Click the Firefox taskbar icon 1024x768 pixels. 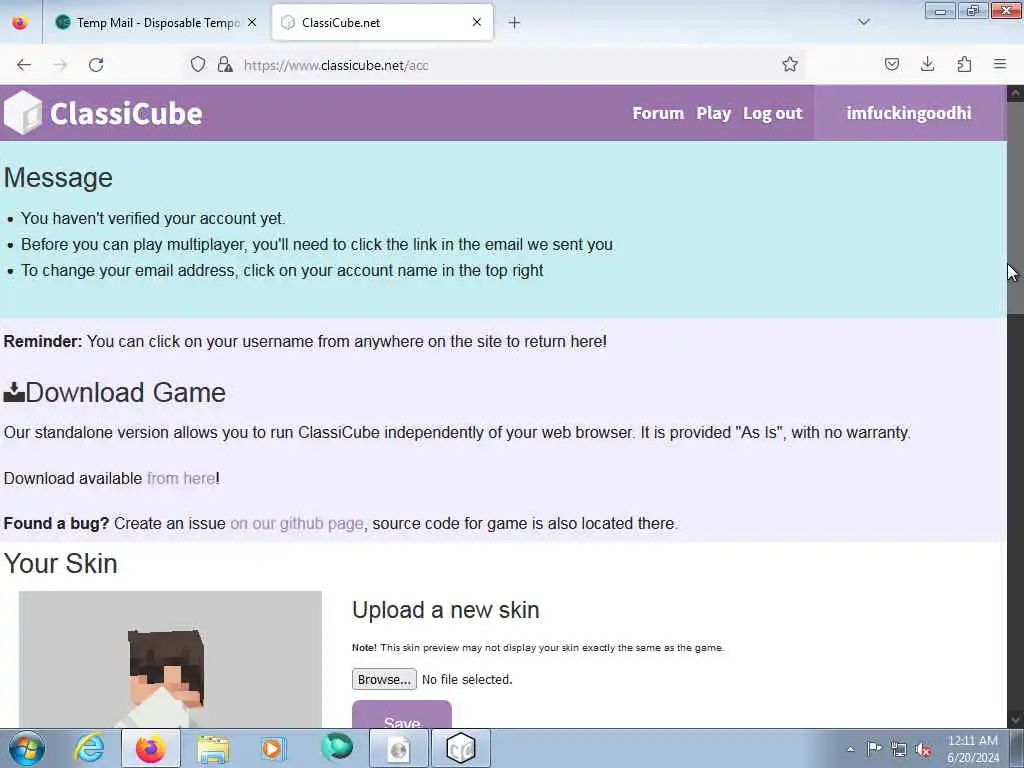[x=151, y=748]
